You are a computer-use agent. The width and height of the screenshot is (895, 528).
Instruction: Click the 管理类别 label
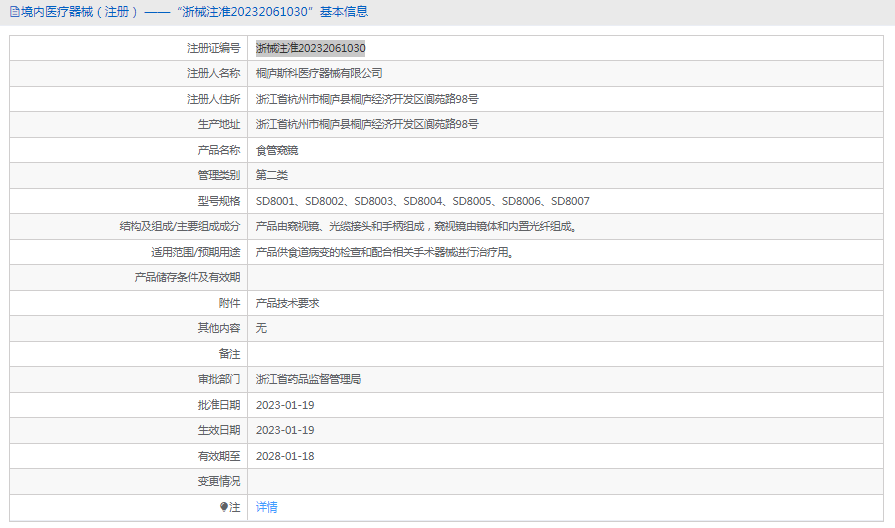219,175
